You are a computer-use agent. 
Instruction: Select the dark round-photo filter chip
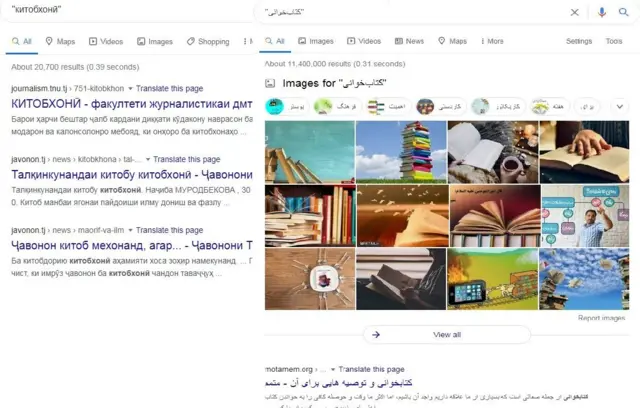(x=440, y=107)
